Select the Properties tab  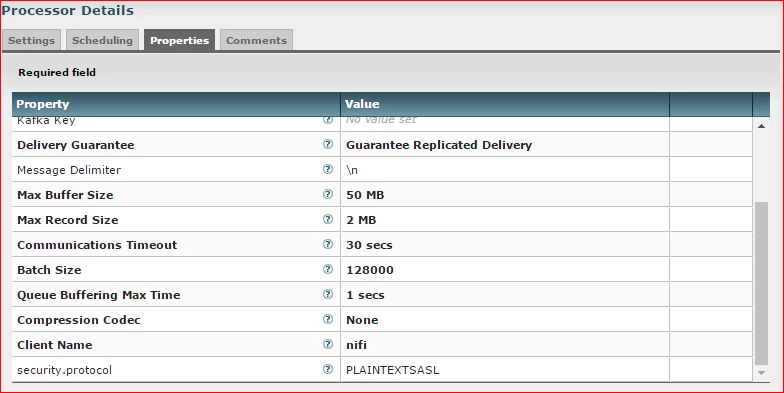pos(180,40)
